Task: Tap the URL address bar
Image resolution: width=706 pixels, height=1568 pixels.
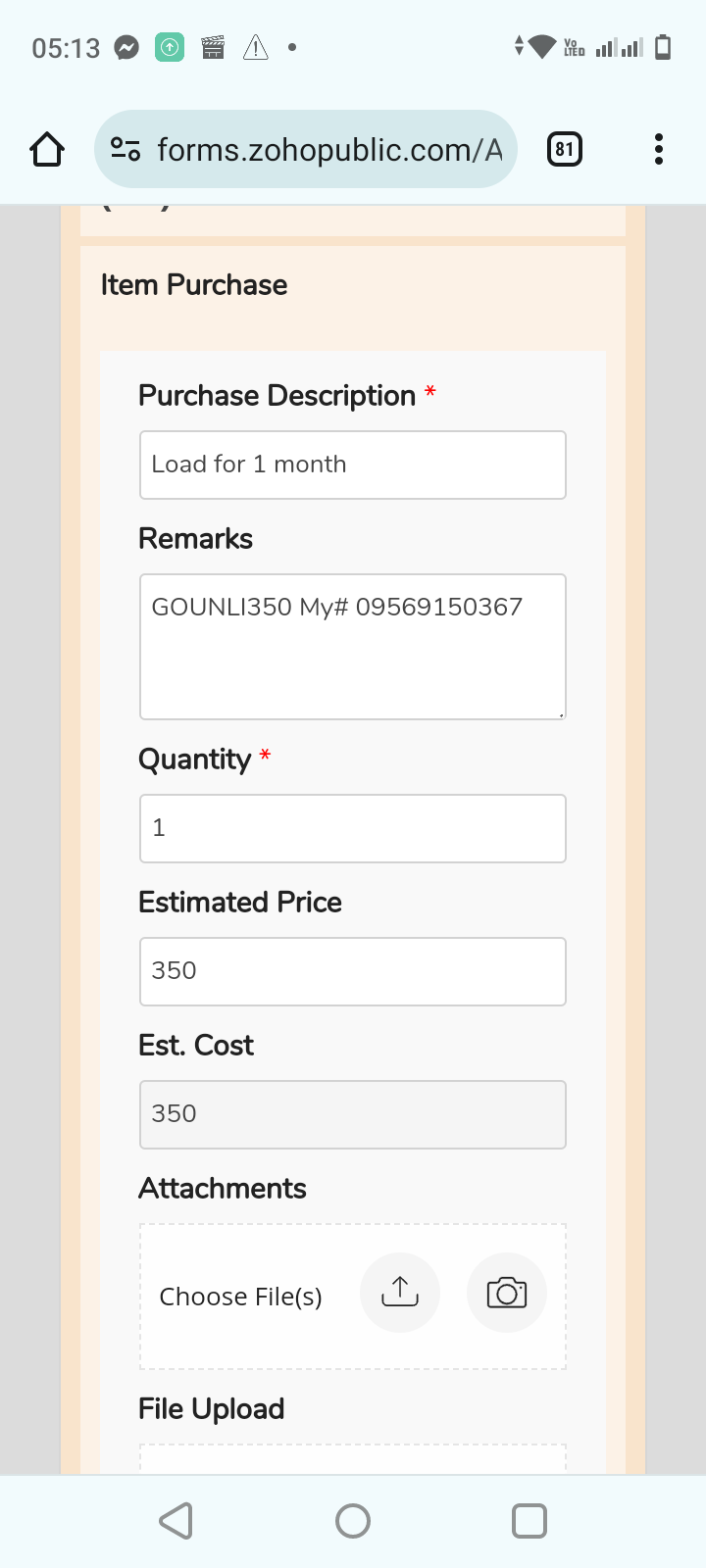Action: [x=328, y=150]
